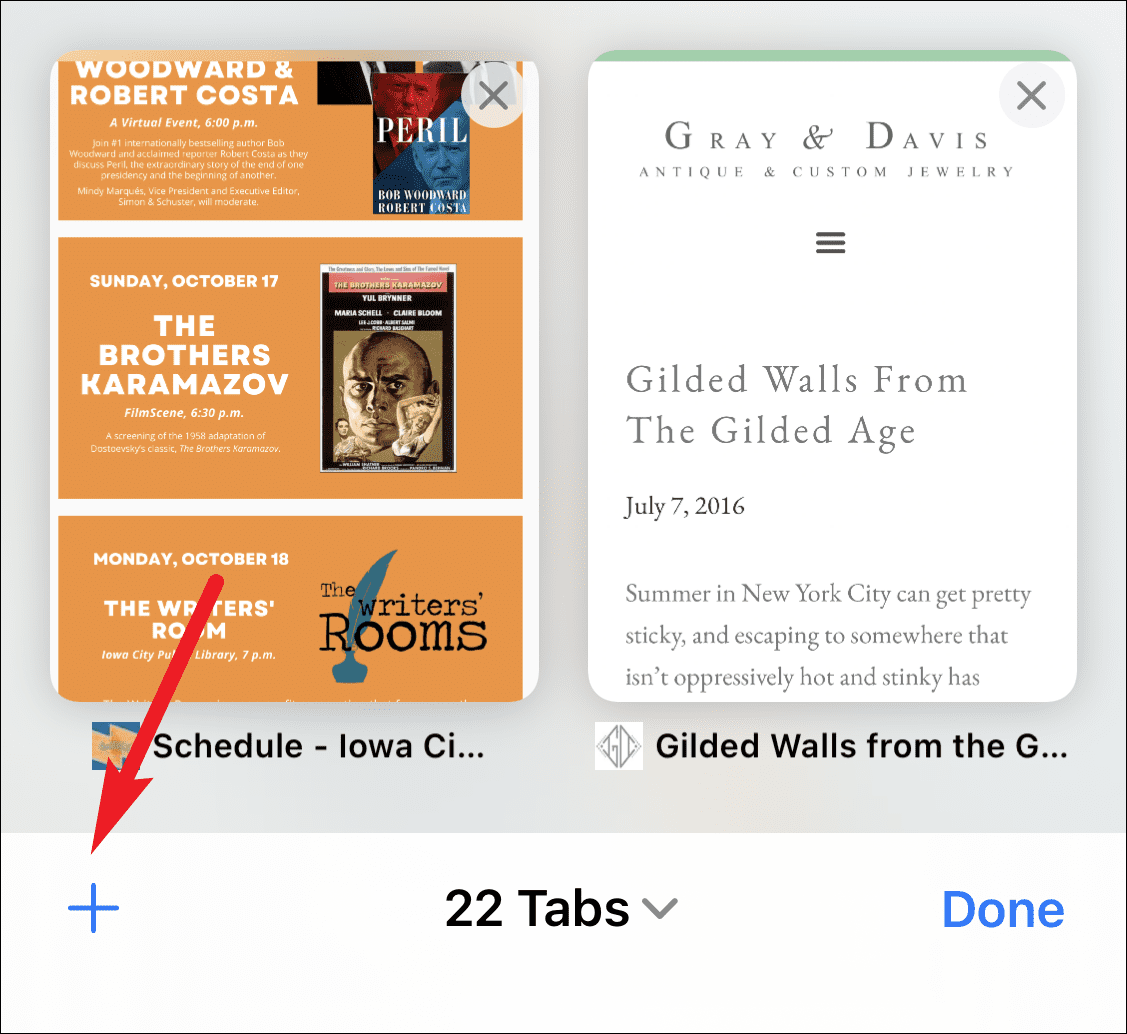Click the Gray & Davis diamond favicon
Viewport: 1127px width, 1034px height.
618,746
